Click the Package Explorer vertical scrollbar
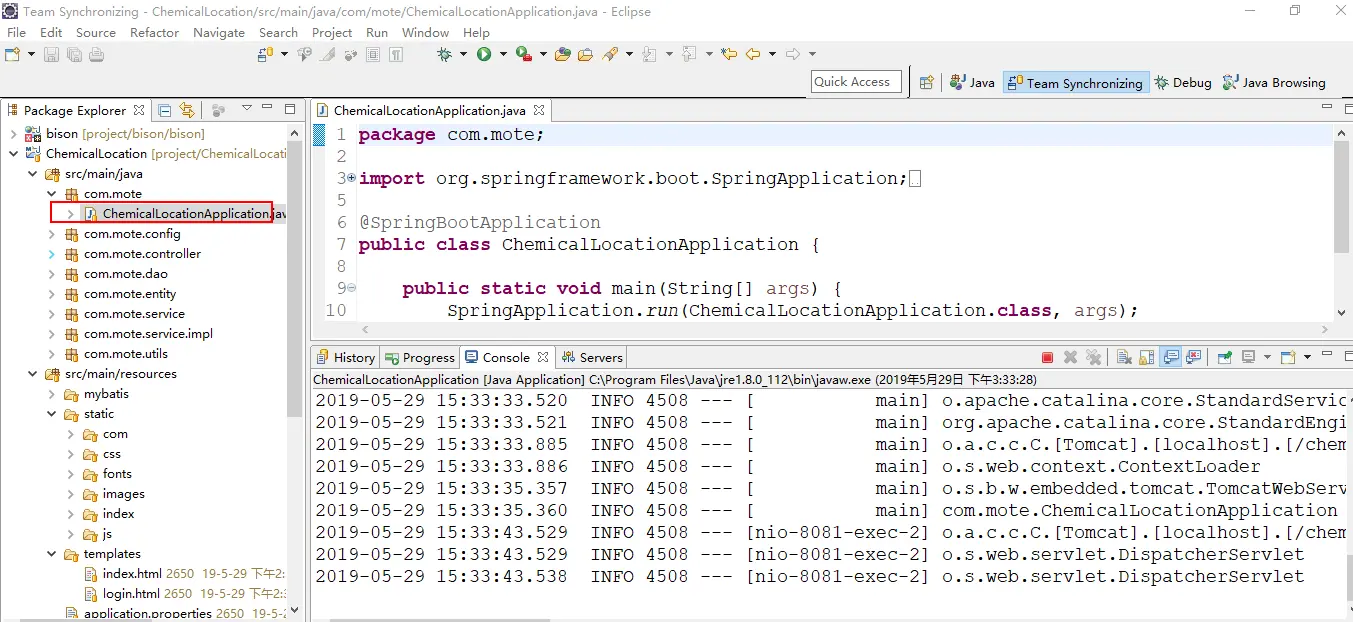1353x622 pixels. coord(295,280)
